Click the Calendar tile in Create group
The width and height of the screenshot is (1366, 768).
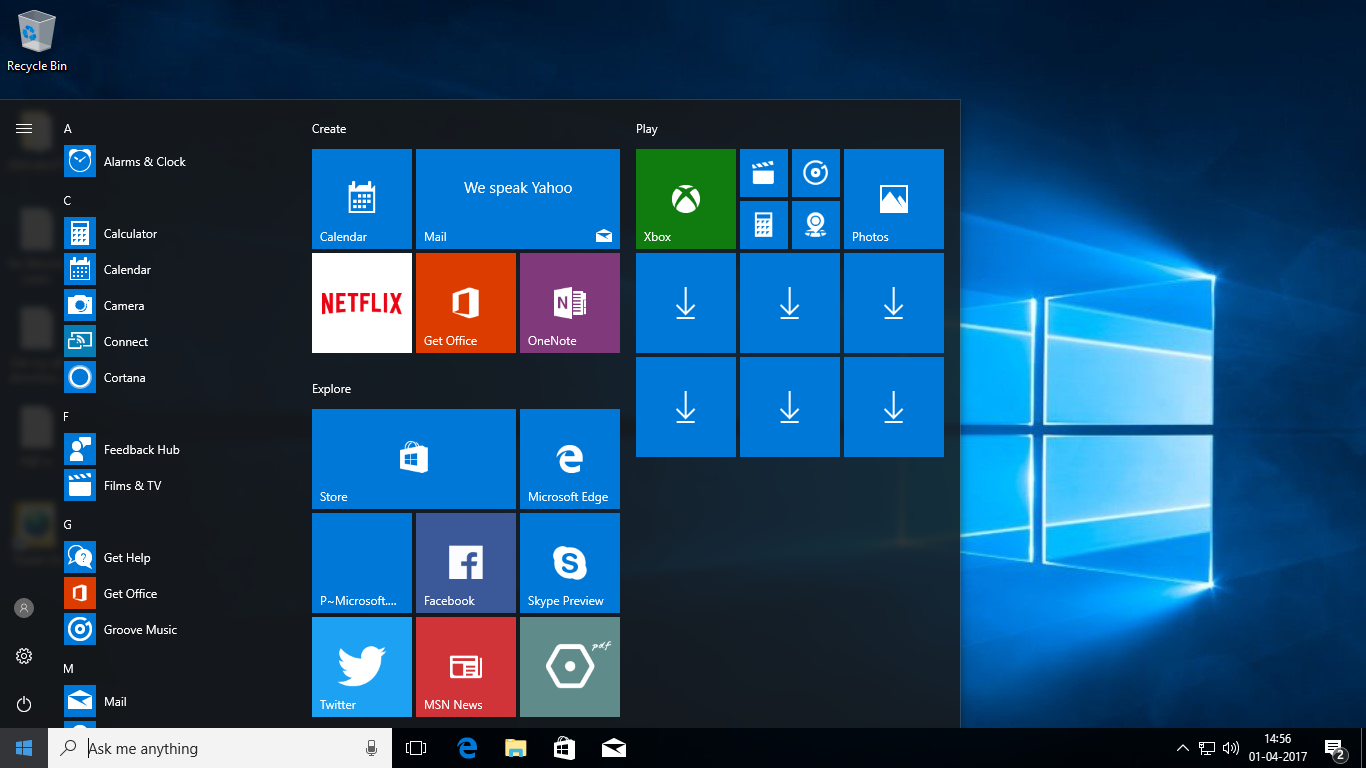(x=362, y=199)
